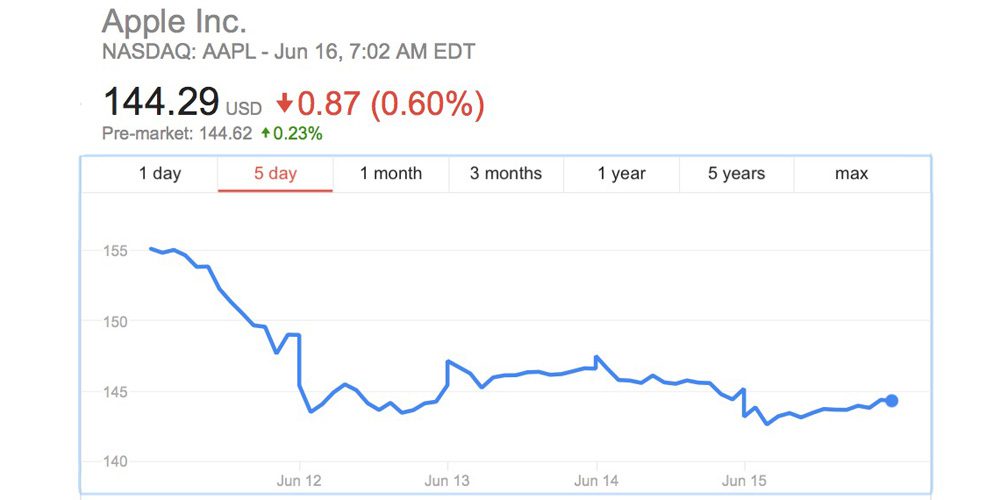The image size is (1000, 500).
Task: Click the Jun 14 date label
Action: click(x=596, y=481)
